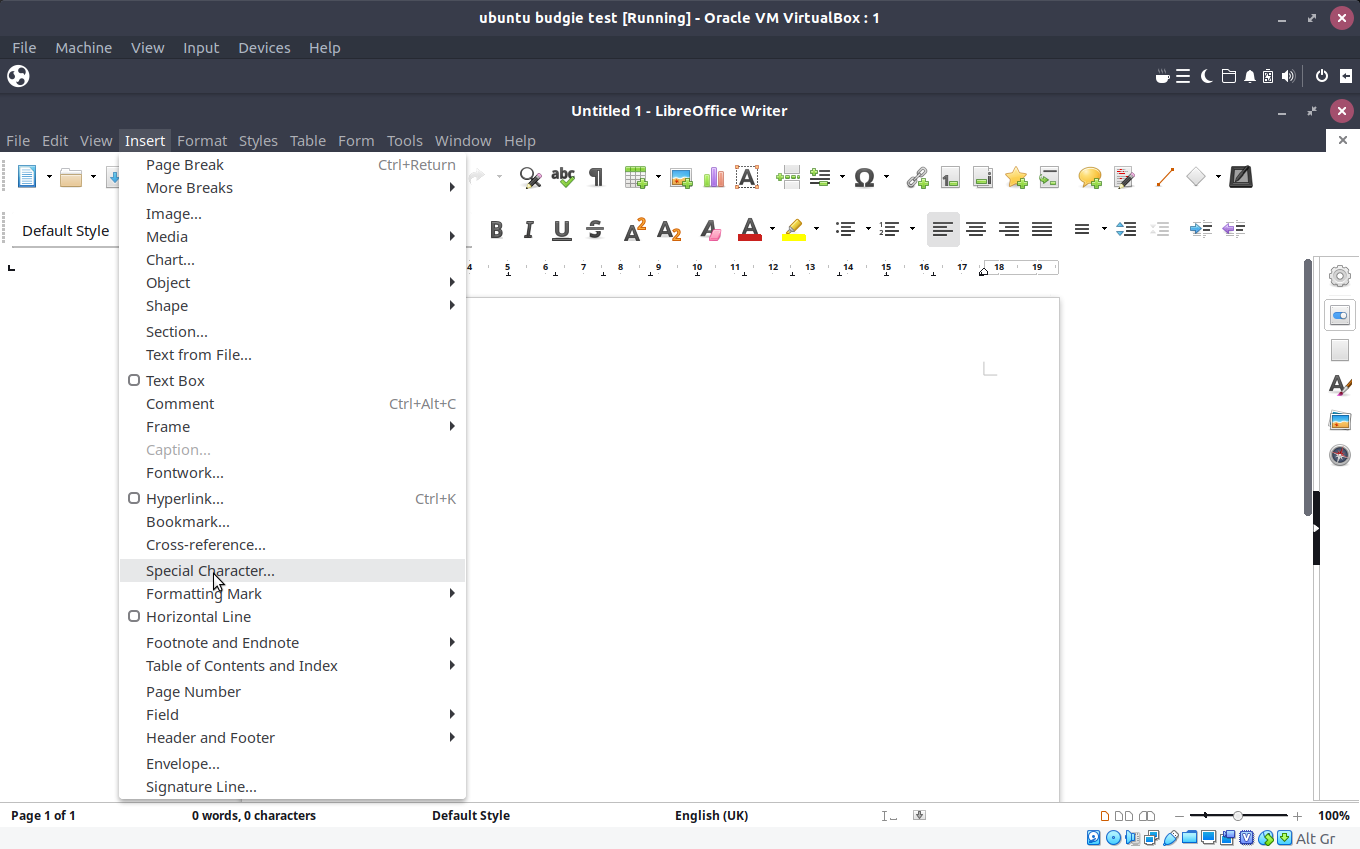Select the Insert Image toolbar icon

click(x=681, y=177)
